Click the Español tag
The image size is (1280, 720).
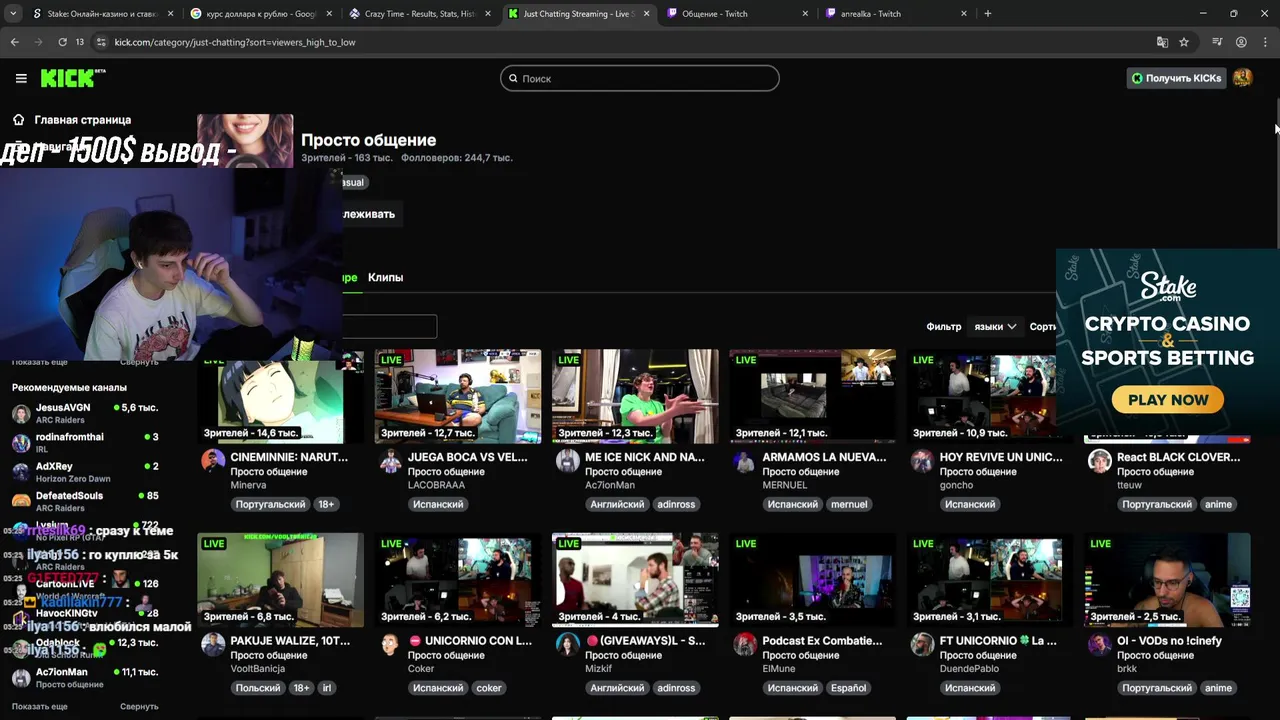849,688
